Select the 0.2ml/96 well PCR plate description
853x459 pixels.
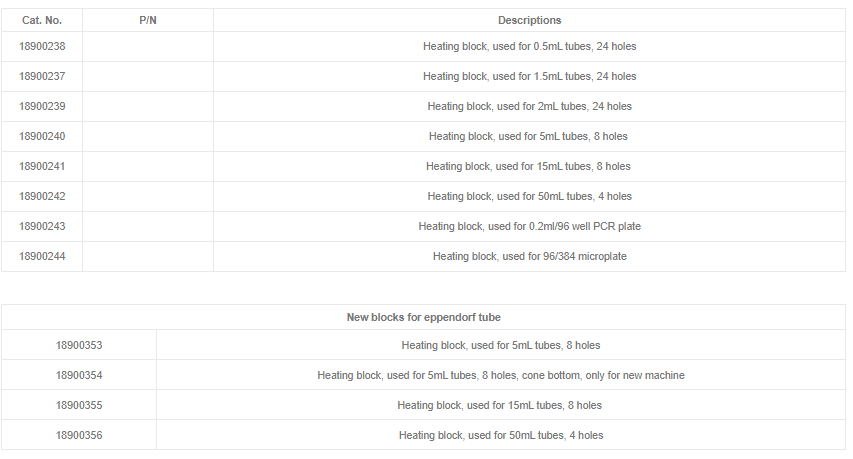click(529, 227)
